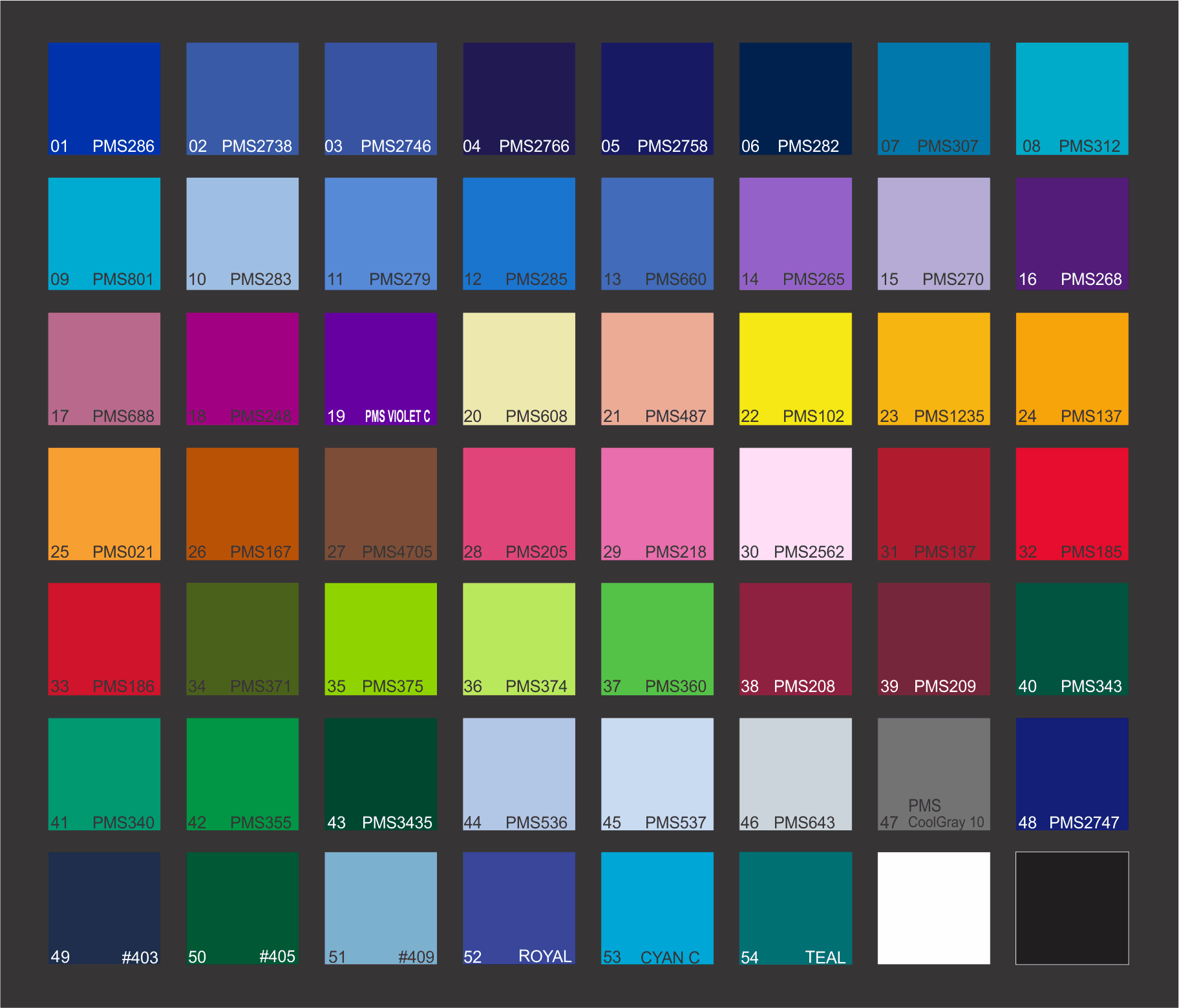Screen dimensions: 1179x1008
Task: Pick the 07 PMS307 swatch
Action: pos(934,99)
